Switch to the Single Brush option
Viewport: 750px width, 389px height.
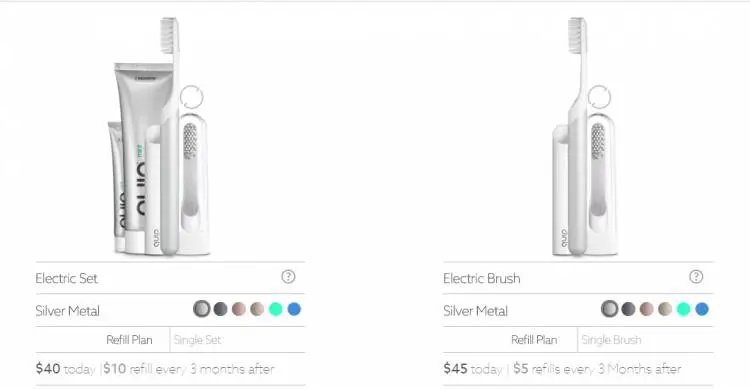(x=611, y=340)
